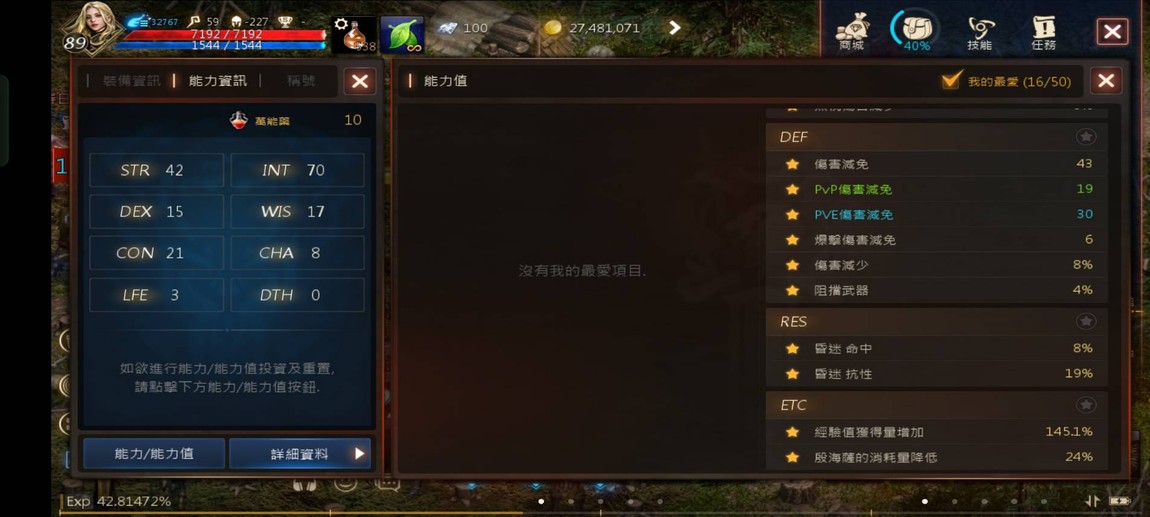Toggle the ETC section star header

[x=1086, y=405]
